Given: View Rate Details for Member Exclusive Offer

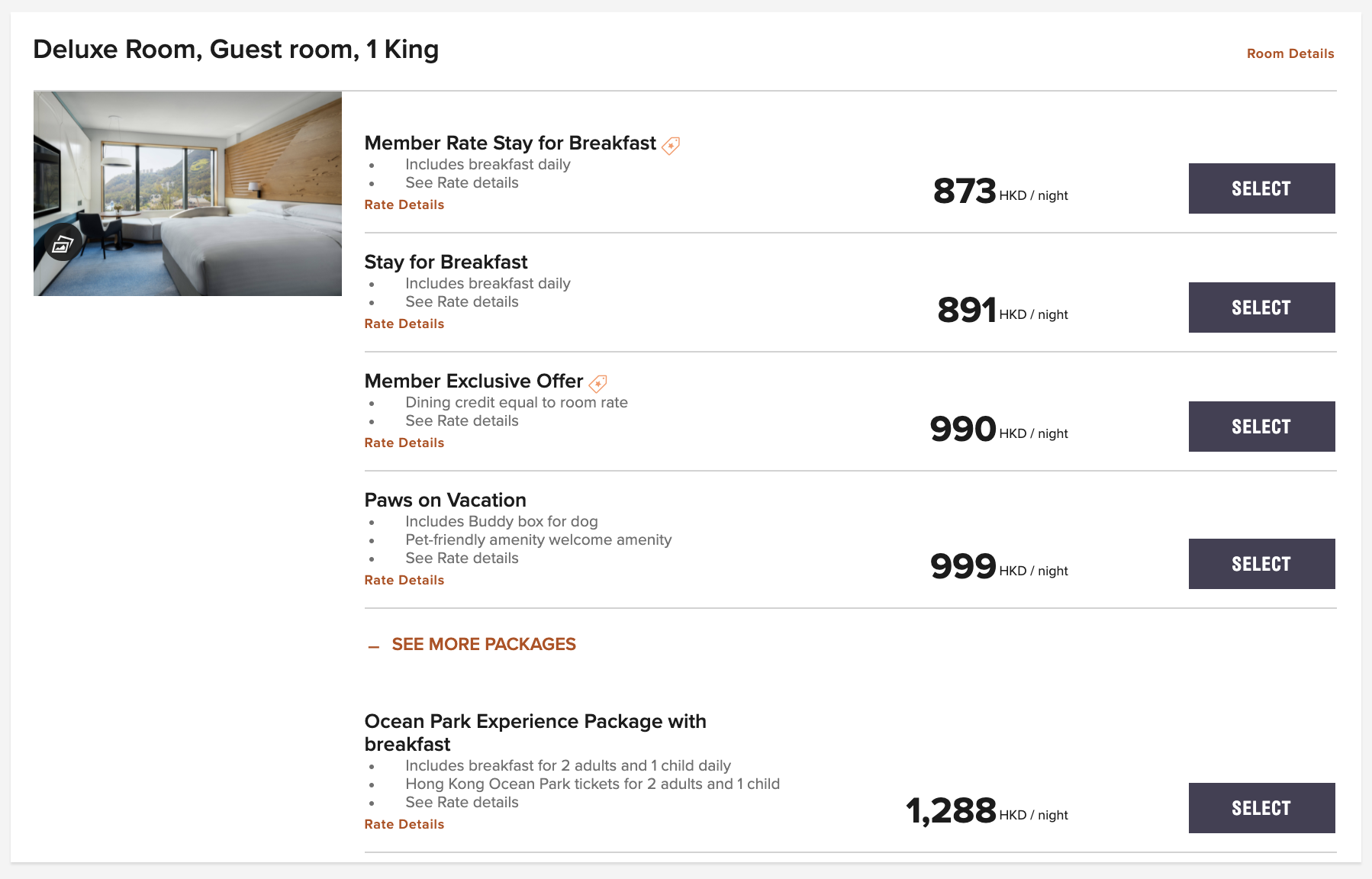Looking at the screenshot, I should 404,443.
